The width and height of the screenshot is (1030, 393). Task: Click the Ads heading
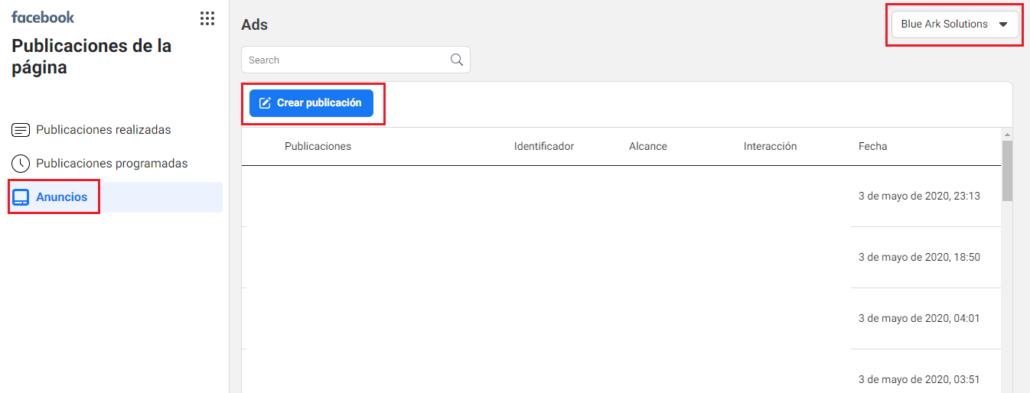pyautogui.click(x=255, y=25)
